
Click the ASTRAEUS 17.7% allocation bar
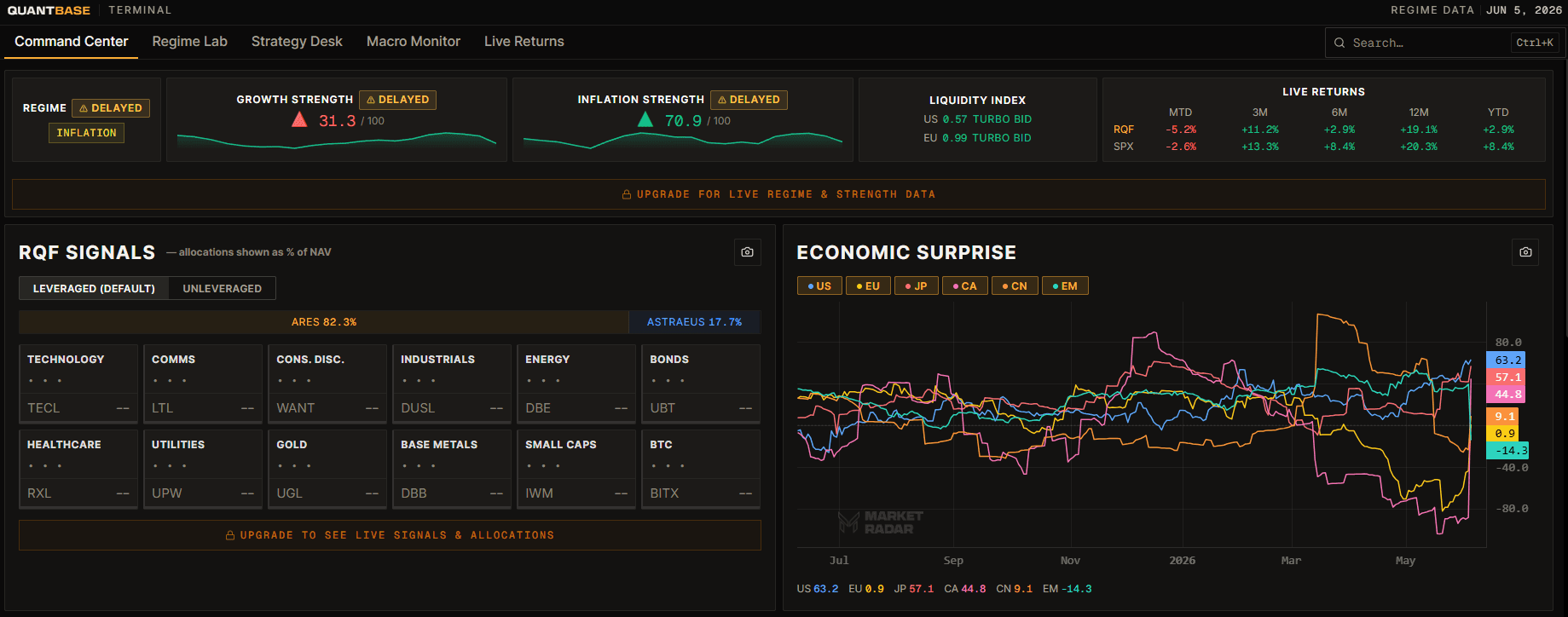[695, 322]
